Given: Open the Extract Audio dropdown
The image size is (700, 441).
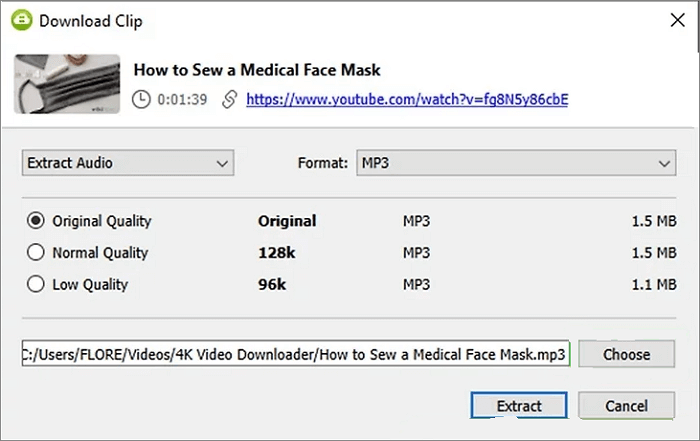Looking at the screenshot, I should pos(127,162).
